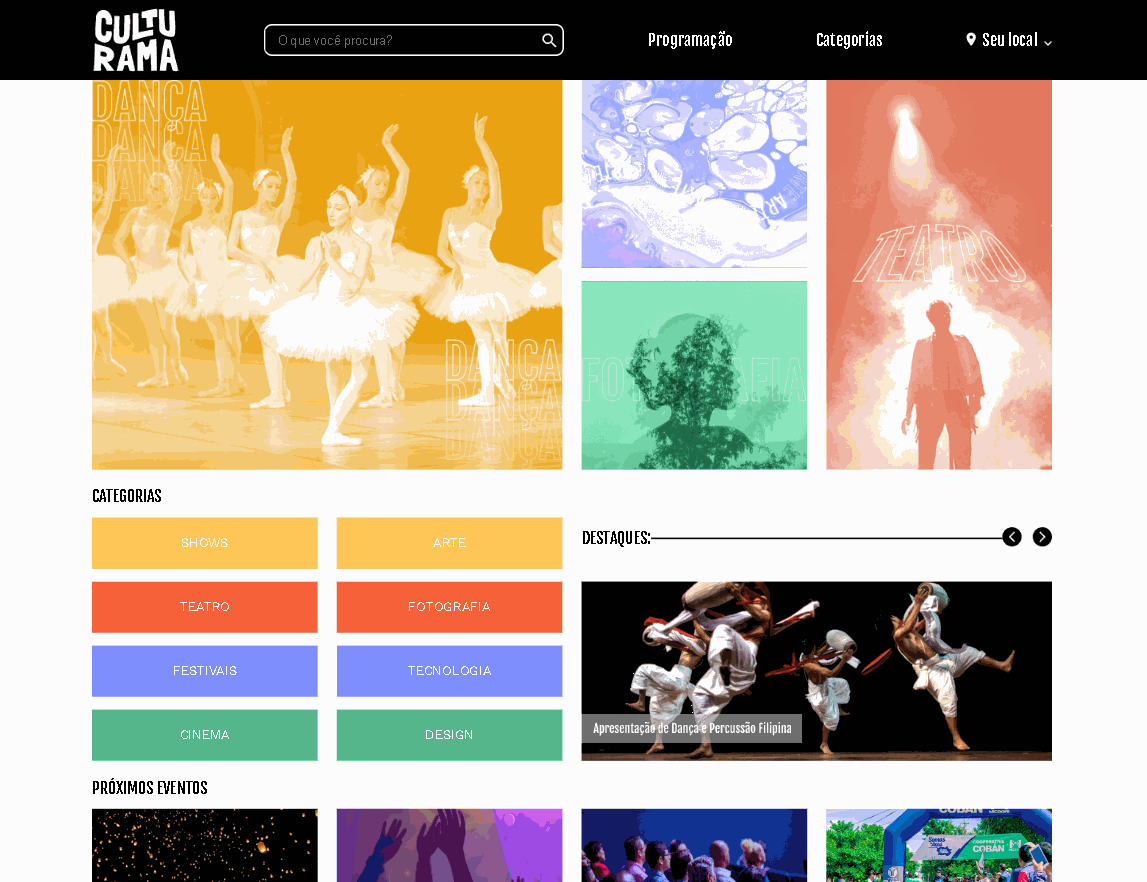Screen dimensions: 1147x882
Task: Go to next Destaques slide
Action: 1042,538
